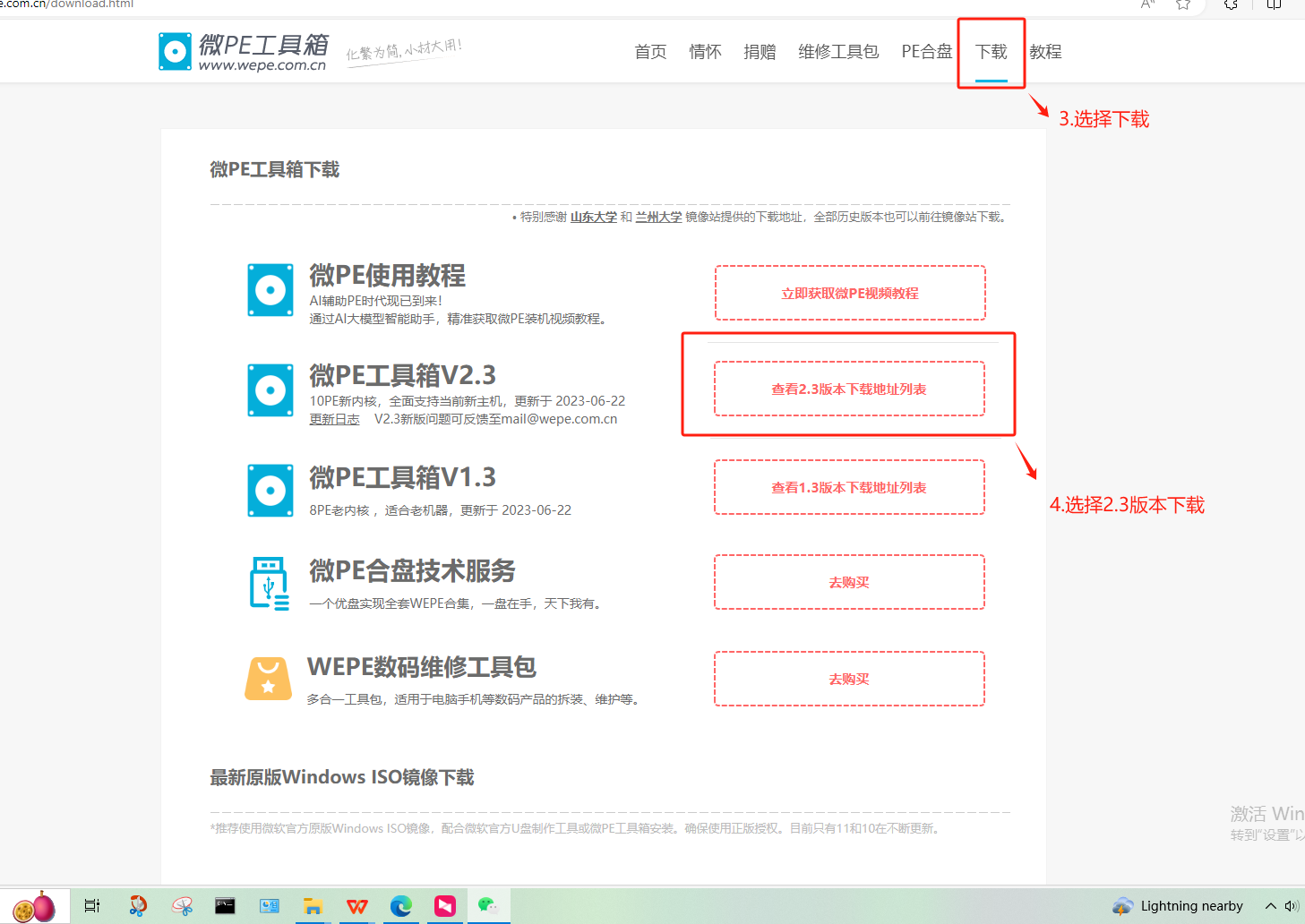Visit the 山东大学 mirror link
The image size is (1305, 924).
[x=594, y=217]
